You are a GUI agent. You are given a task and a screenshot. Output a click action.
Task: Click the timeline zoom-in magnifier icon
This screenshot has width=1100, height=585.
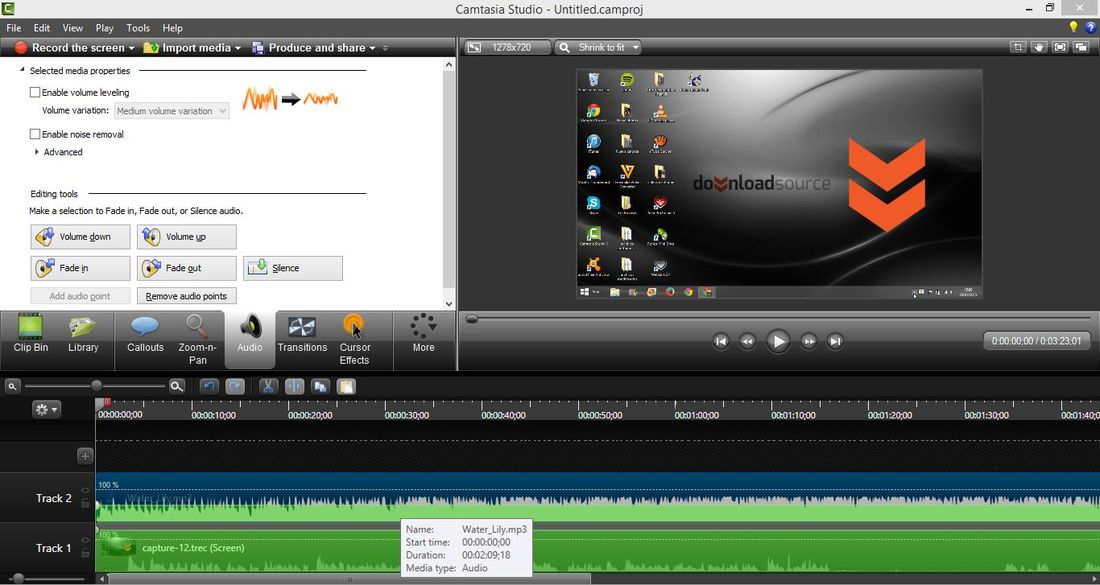177,386
